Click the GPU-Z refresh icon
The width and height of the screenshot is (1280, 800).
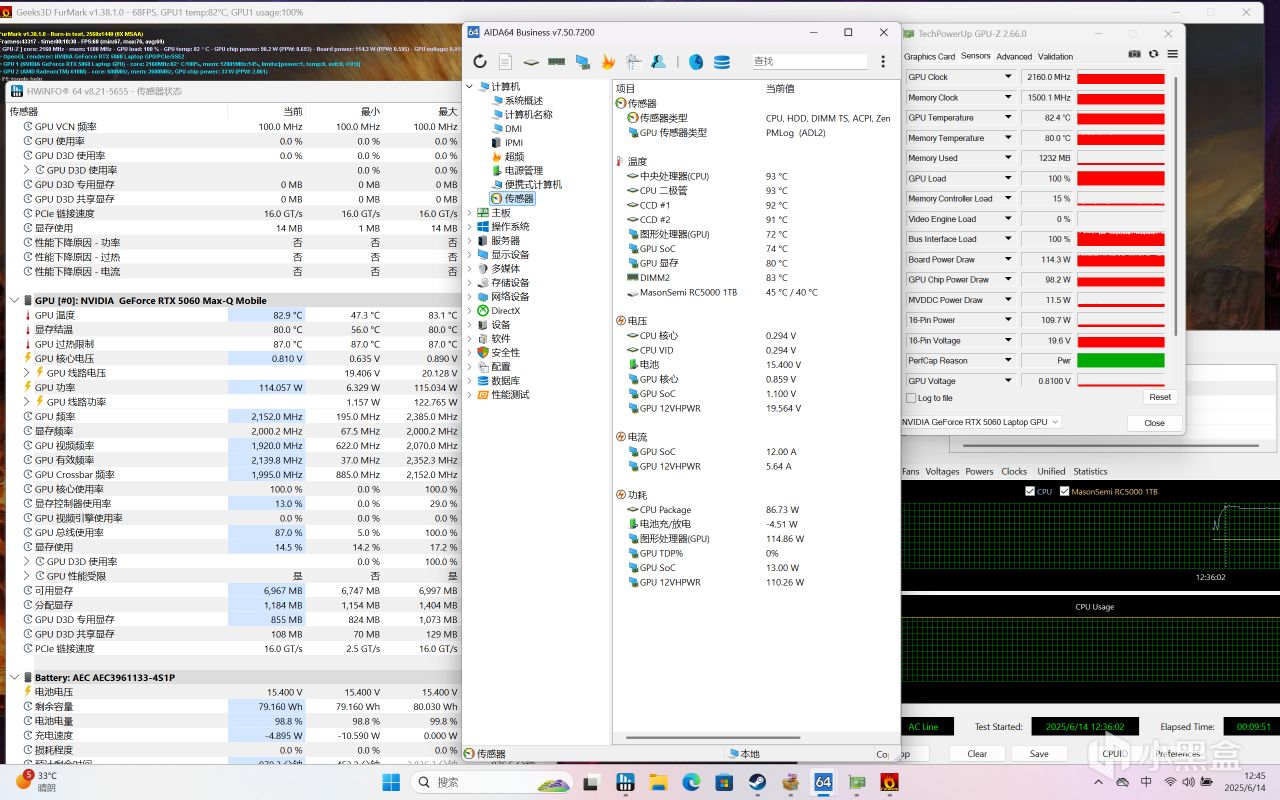(x=1153, y=54)
